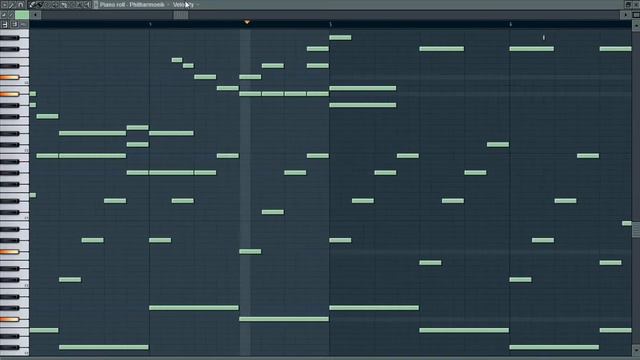
Task: Open the piano roll options menu icon
Action: point(4,5)
